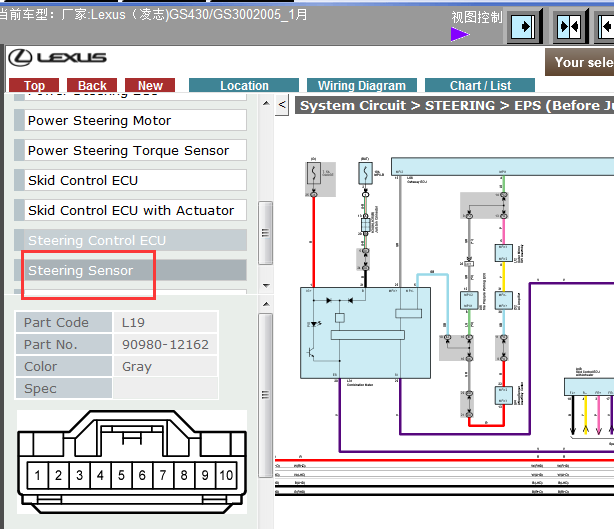Click the inward-arrows view control button
614x529 pixels.
click(x=570, y=27)
